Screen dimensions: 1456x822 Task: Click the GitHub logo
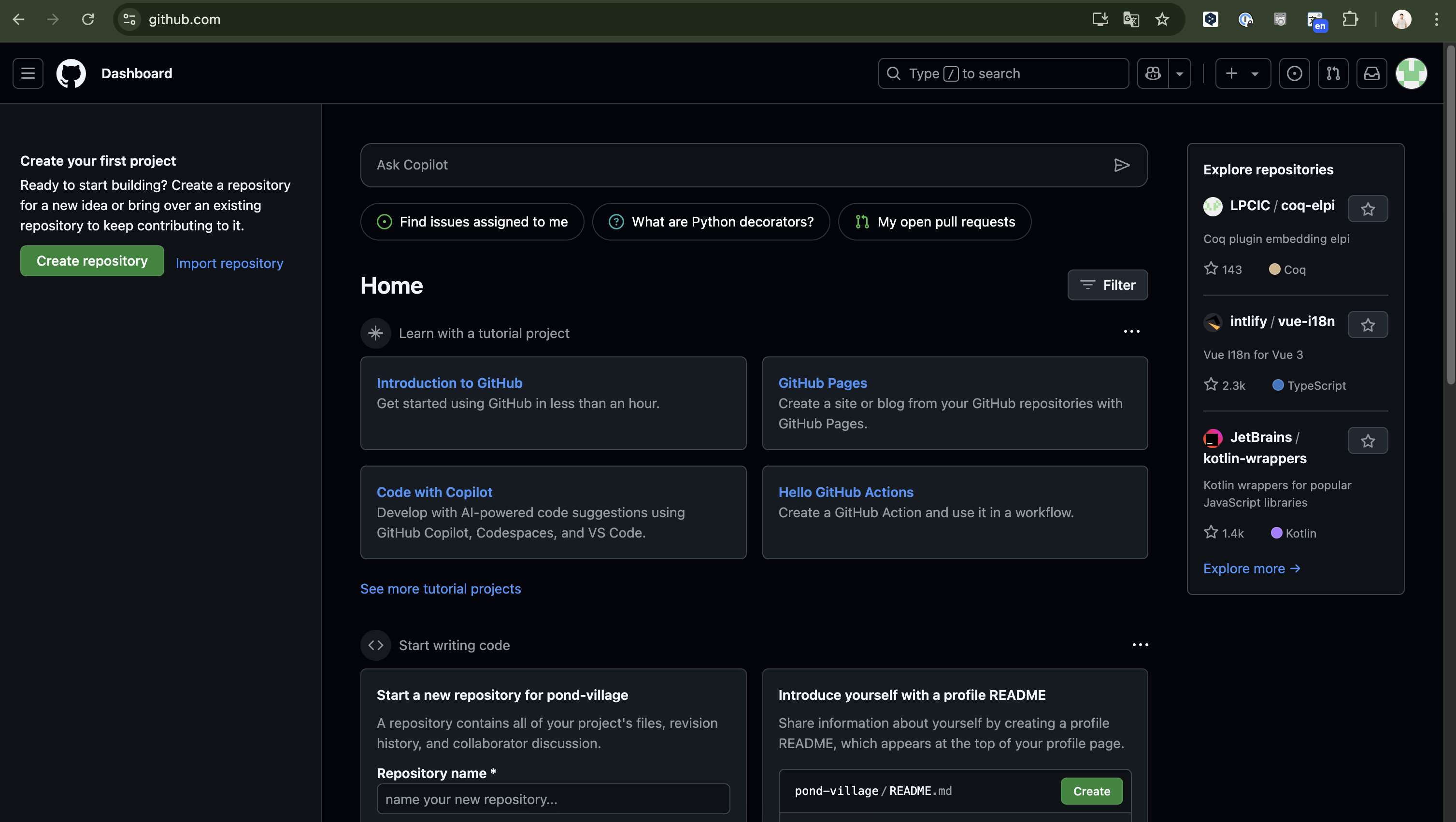point(71,73)
